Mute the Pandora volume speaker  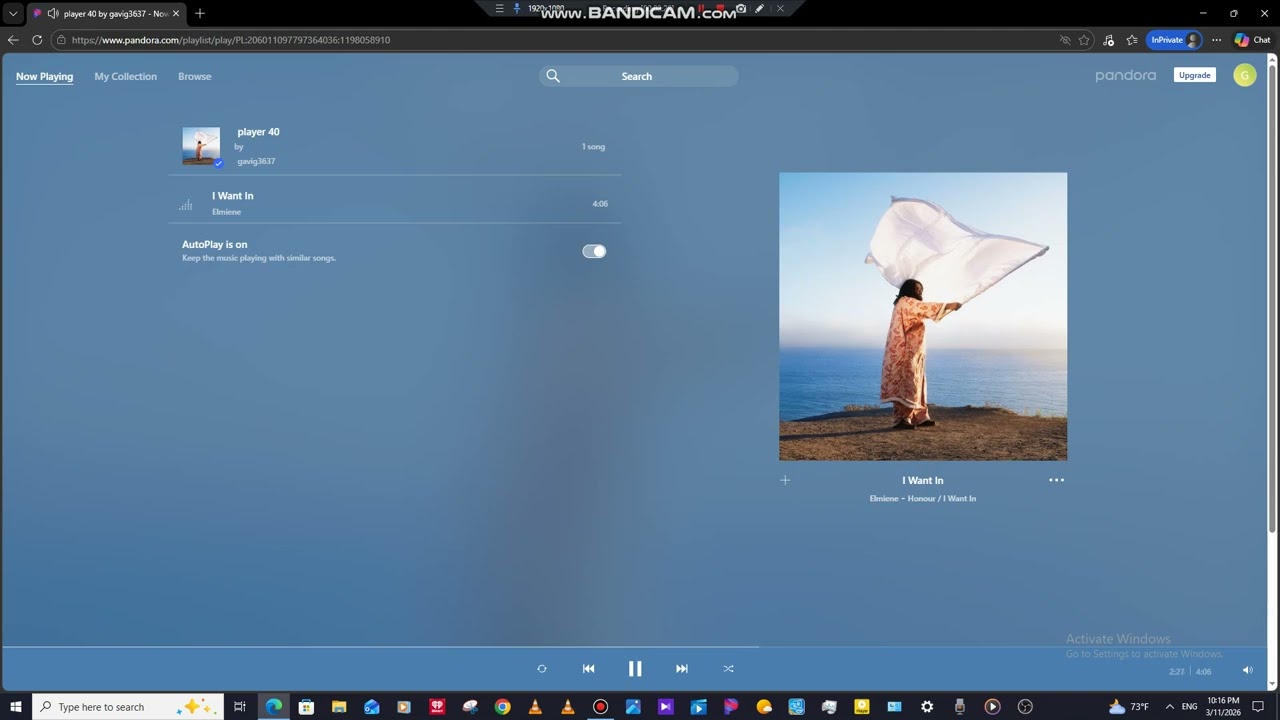[1247, 670]
